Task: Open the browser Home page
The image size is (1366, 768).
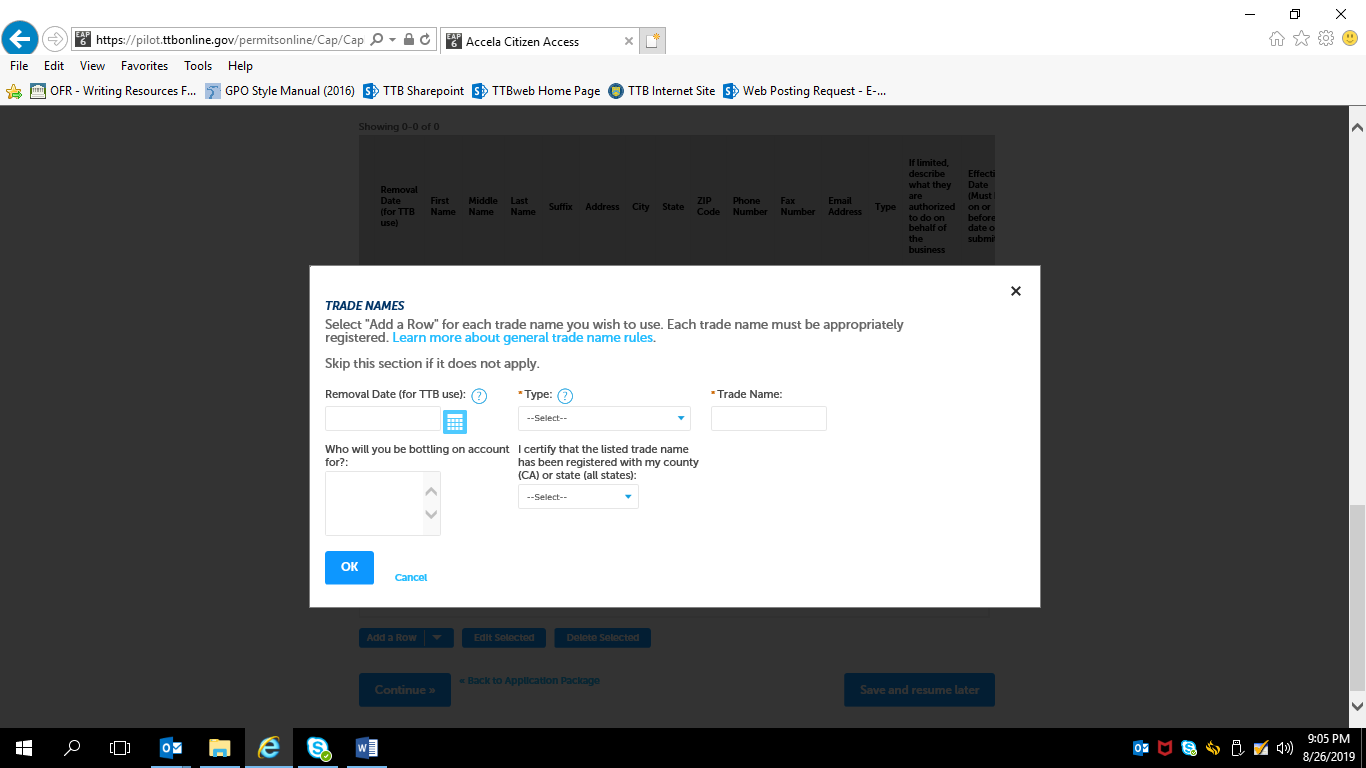Action: 1277,39
